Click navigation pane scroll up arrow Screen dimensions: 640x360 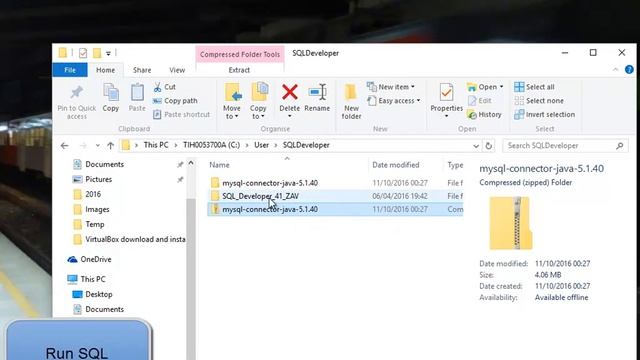point(191,163)
